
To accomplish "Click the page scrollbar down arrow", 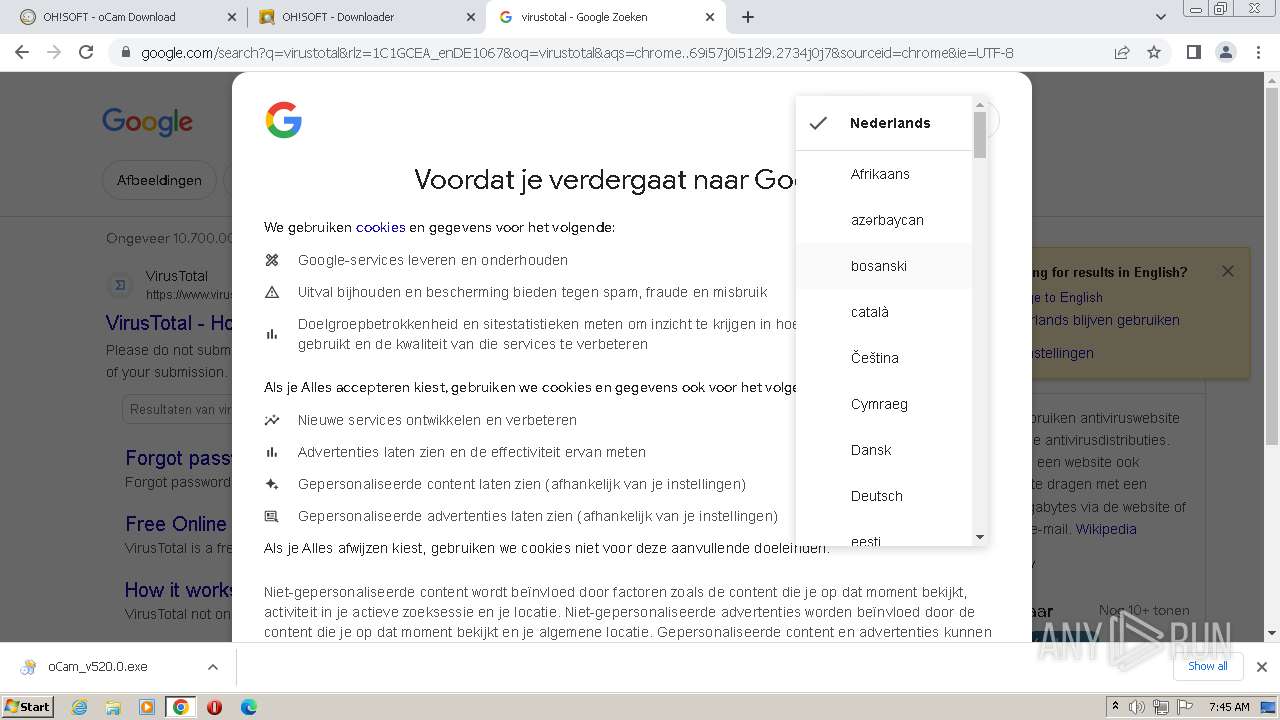I will tap(1272, 633).
